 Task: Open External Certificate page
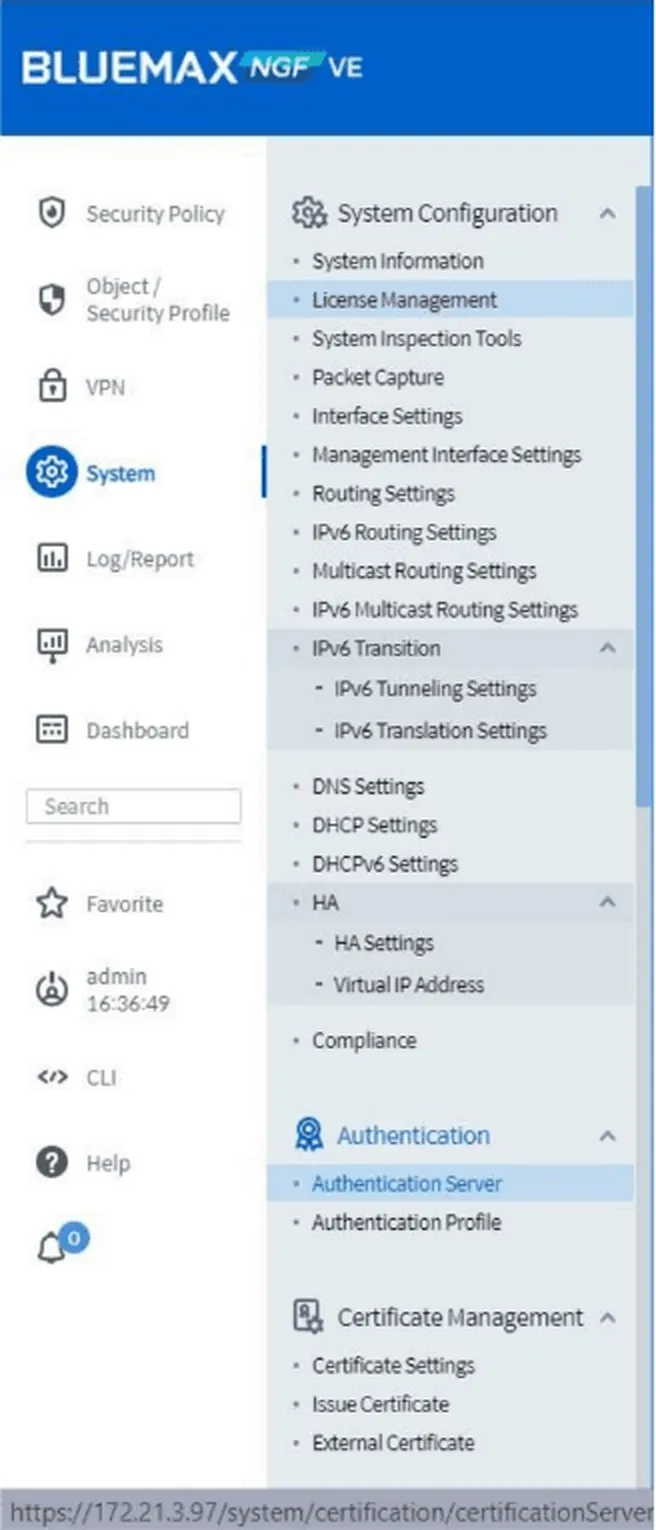393,1443
